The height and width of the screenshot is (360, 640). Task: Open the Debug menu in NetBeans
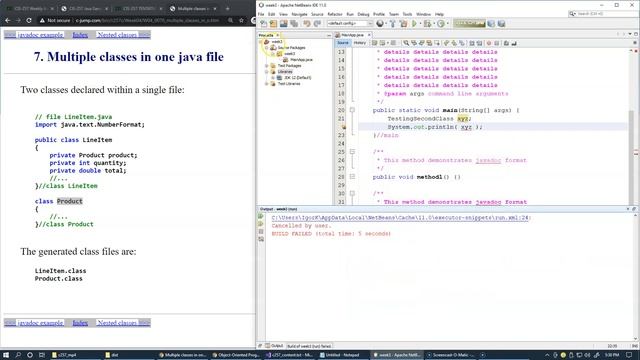pos(363,14)
